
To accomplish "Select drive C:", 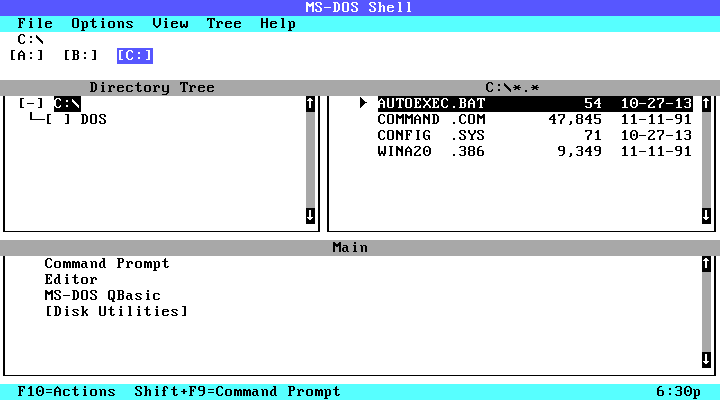I will (x=135, y=56).
